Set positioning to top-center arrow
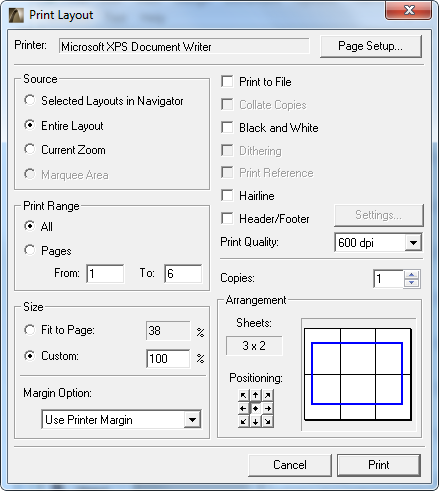 coord(256,395)
